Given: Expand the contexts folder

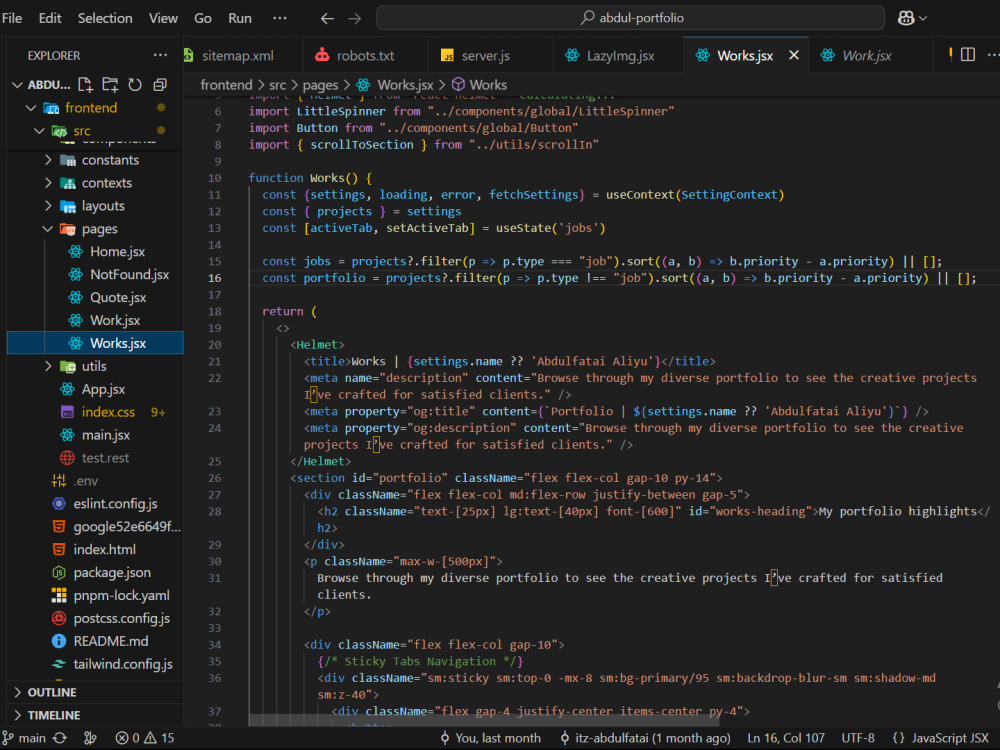Looking at the screenshot, I should (x=48, y=182).
